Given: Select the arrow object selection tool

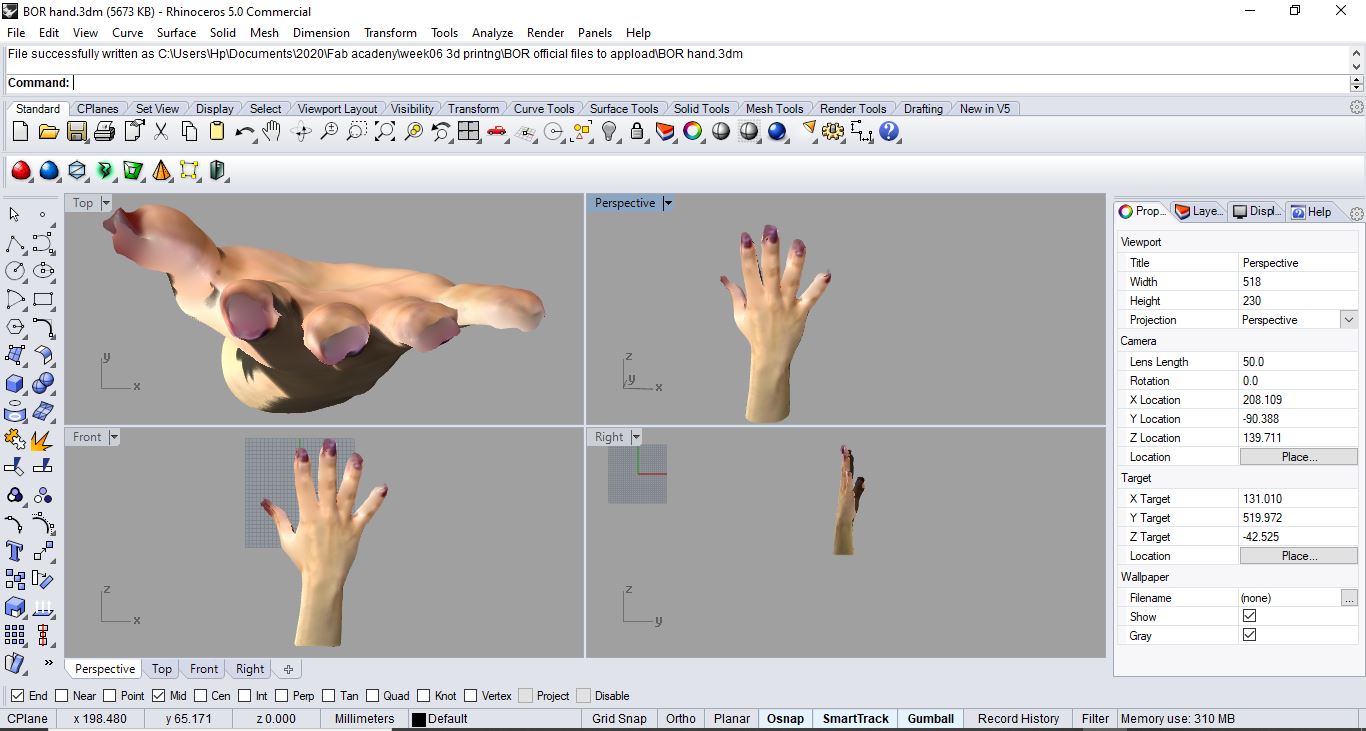Looking at the screenshot, I should [14, 215].
